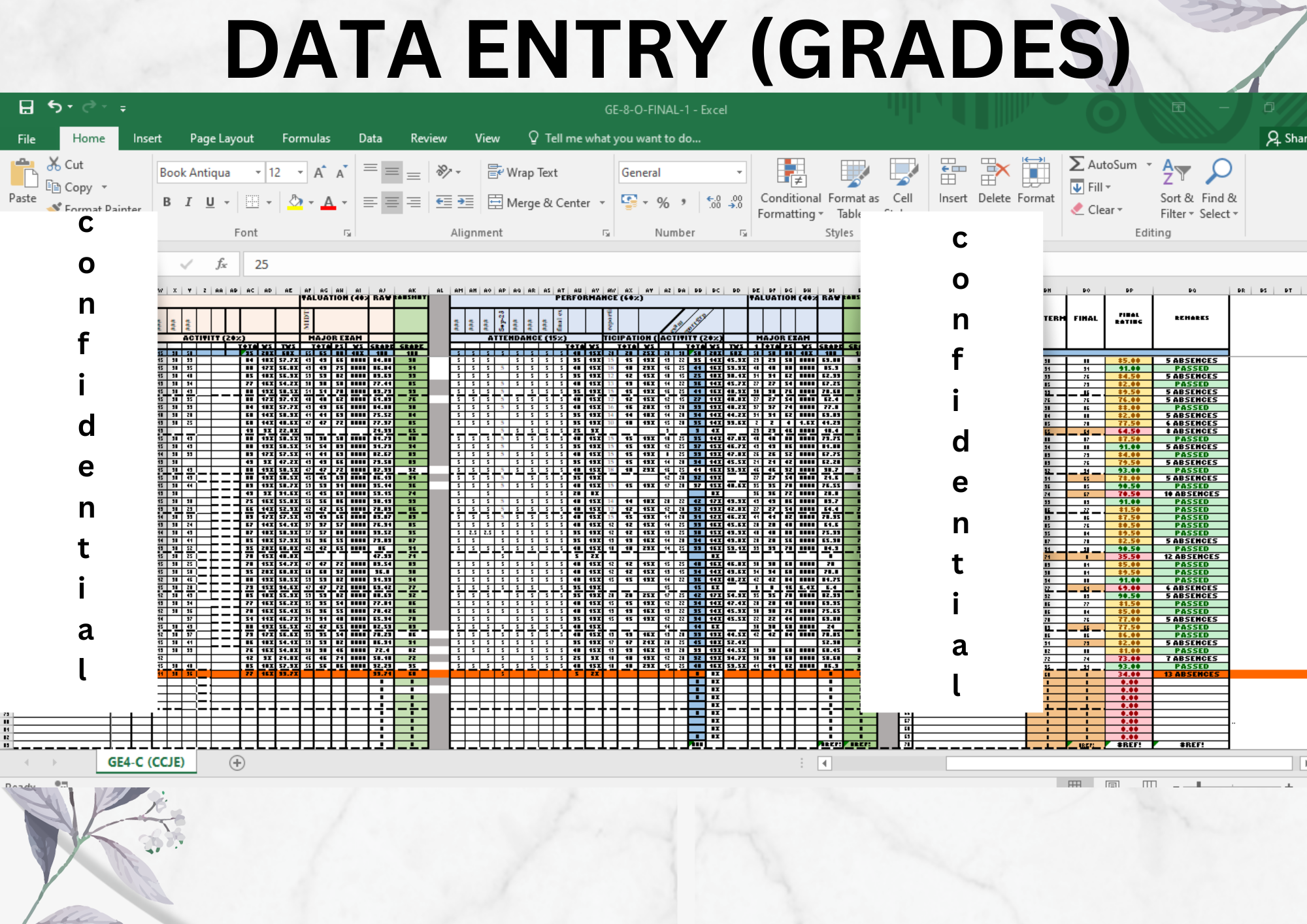The width and height of the screenshot is (1307, 924).
Task: Toggle center horizontal alignment
Action: click(x=391, y=203)
